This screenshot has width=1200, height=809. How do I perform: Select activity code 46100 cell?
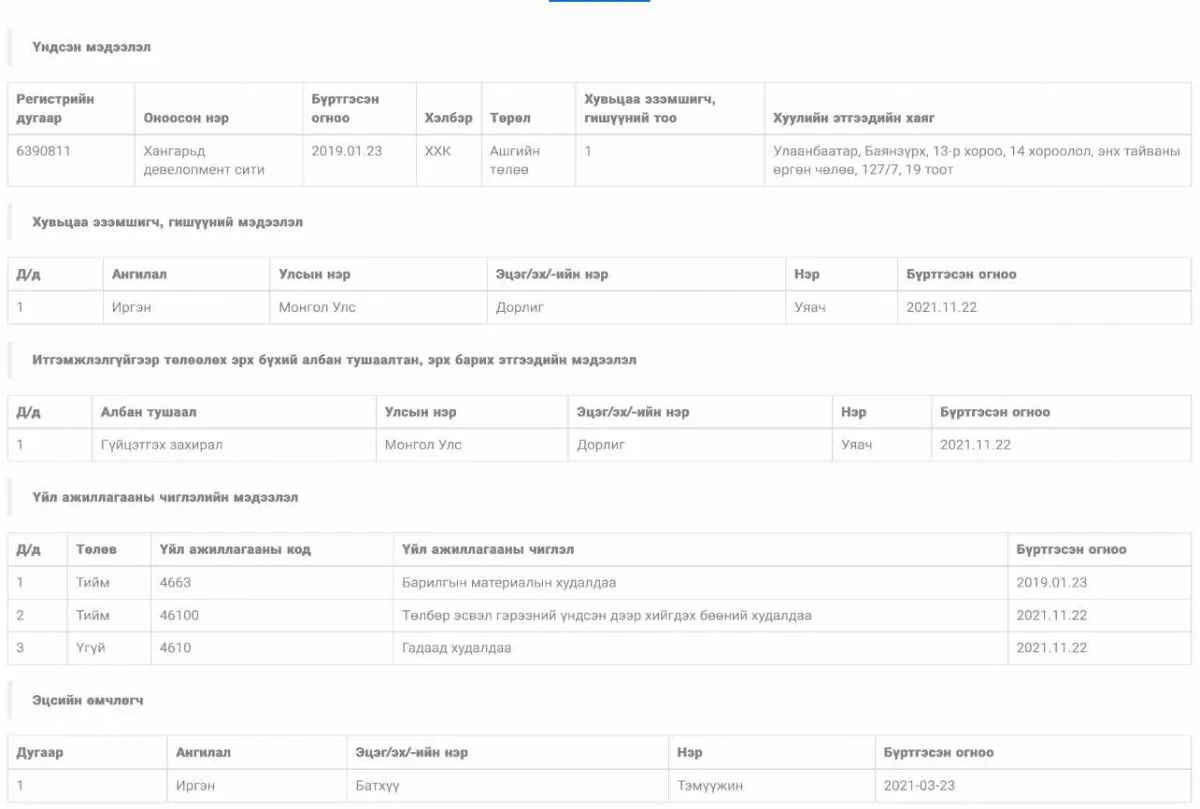(x=272, y=616)
